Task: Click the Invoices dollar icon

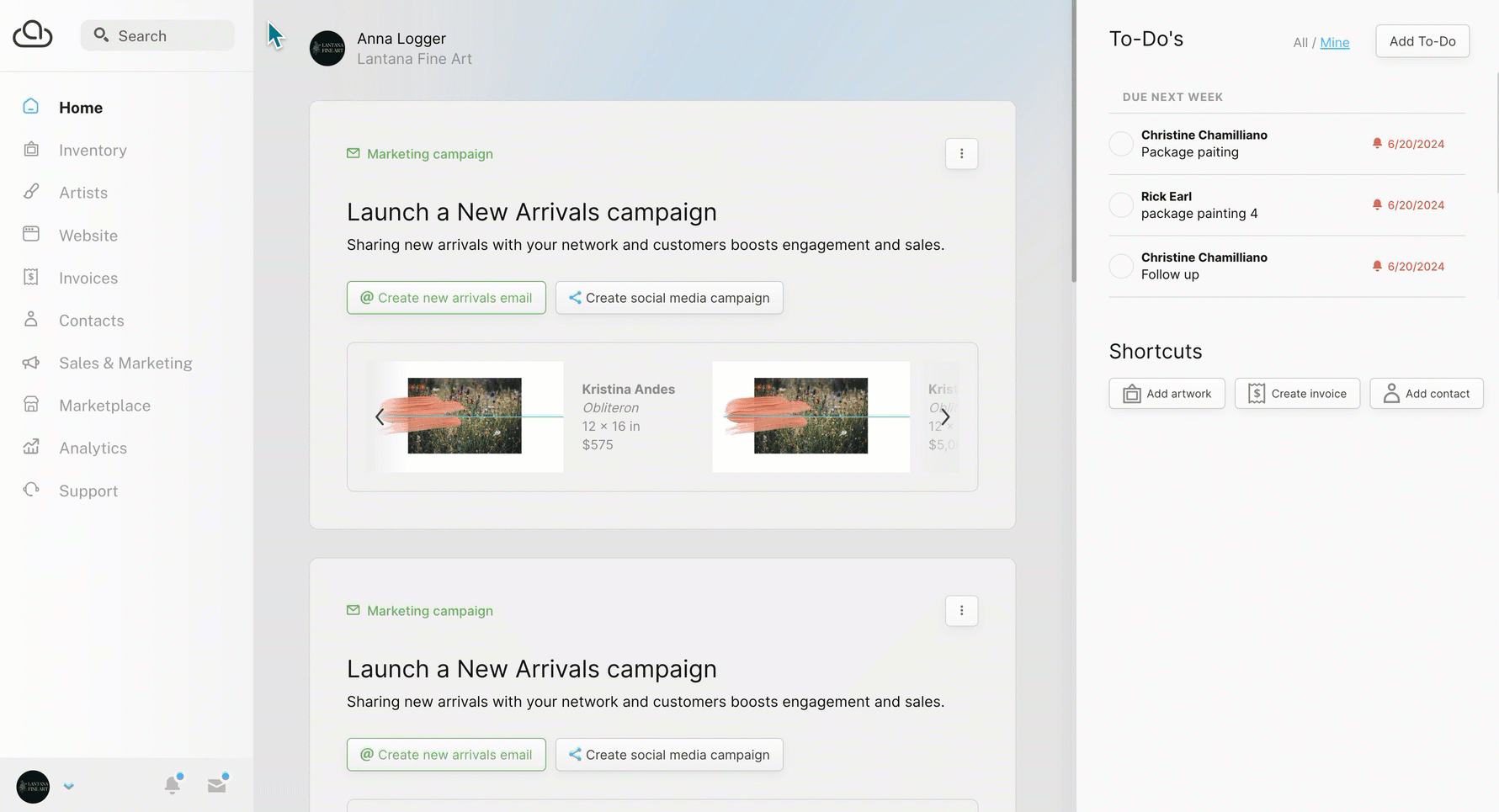Action: 31,277
